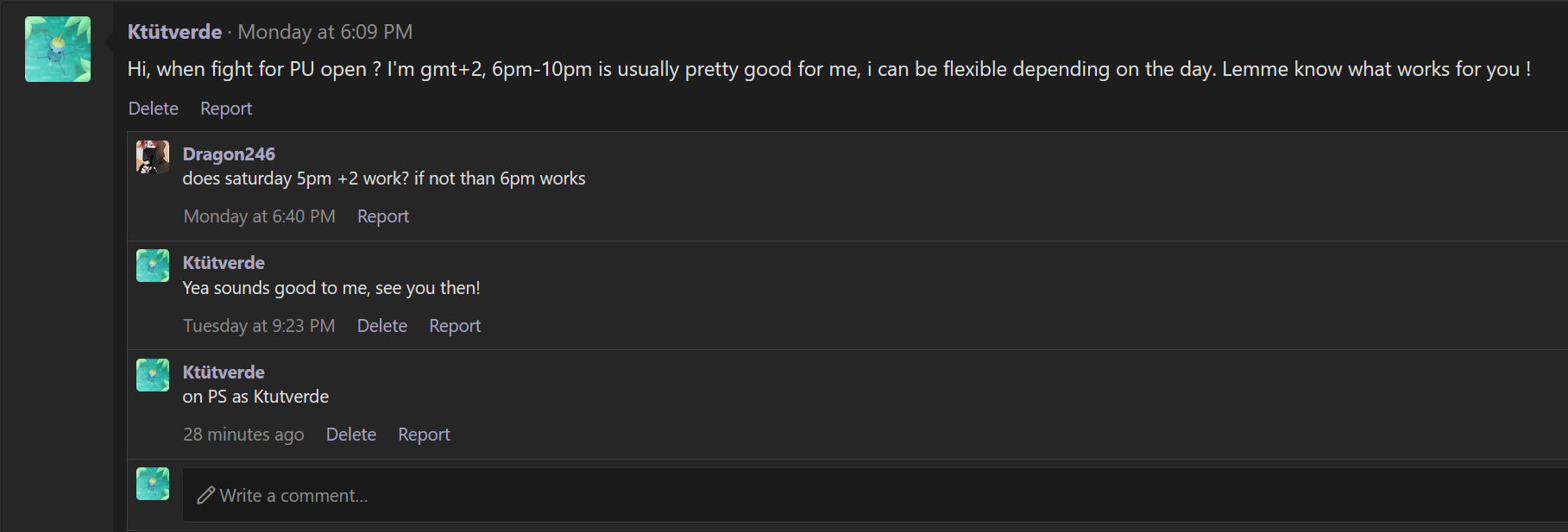The height and width of the screenshot is (532, 1568).
Task: Report the "Yea sounds good to me" comment
Action: click(455, 326)
